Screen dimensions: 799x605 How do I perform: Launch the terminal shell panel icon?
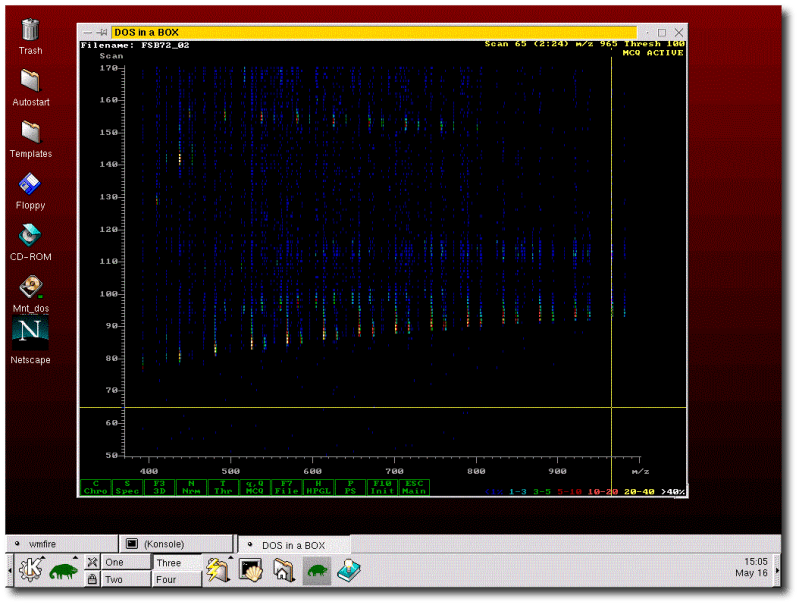point(250,571)
